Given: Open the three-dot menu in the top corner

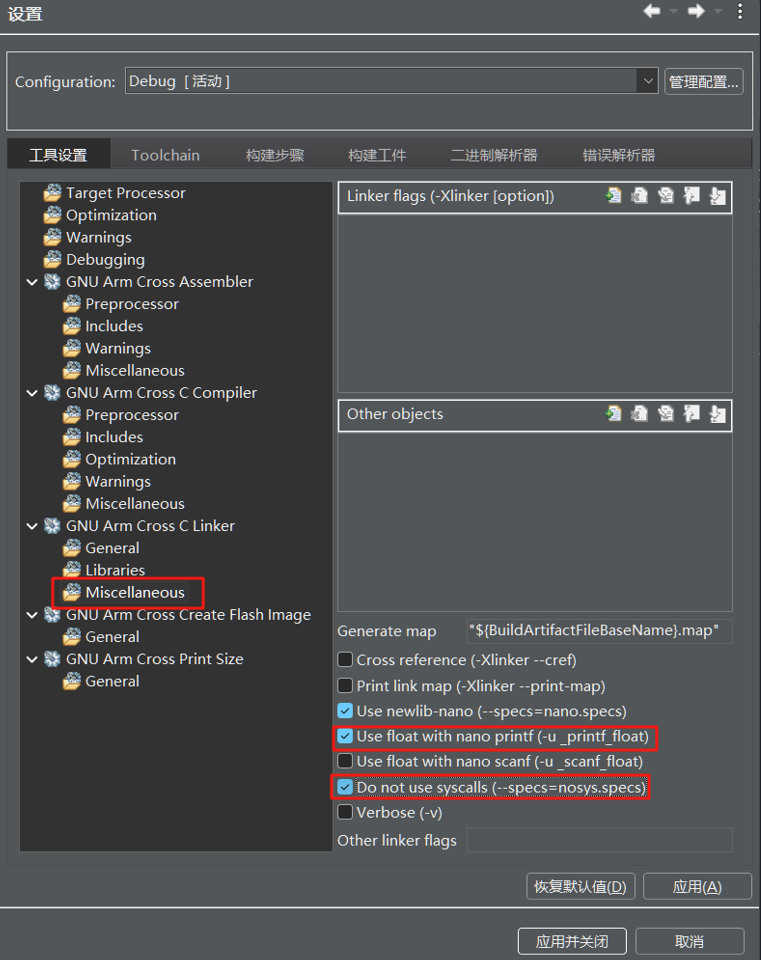Looking at the screenshot, I should [x=740, y=11].
